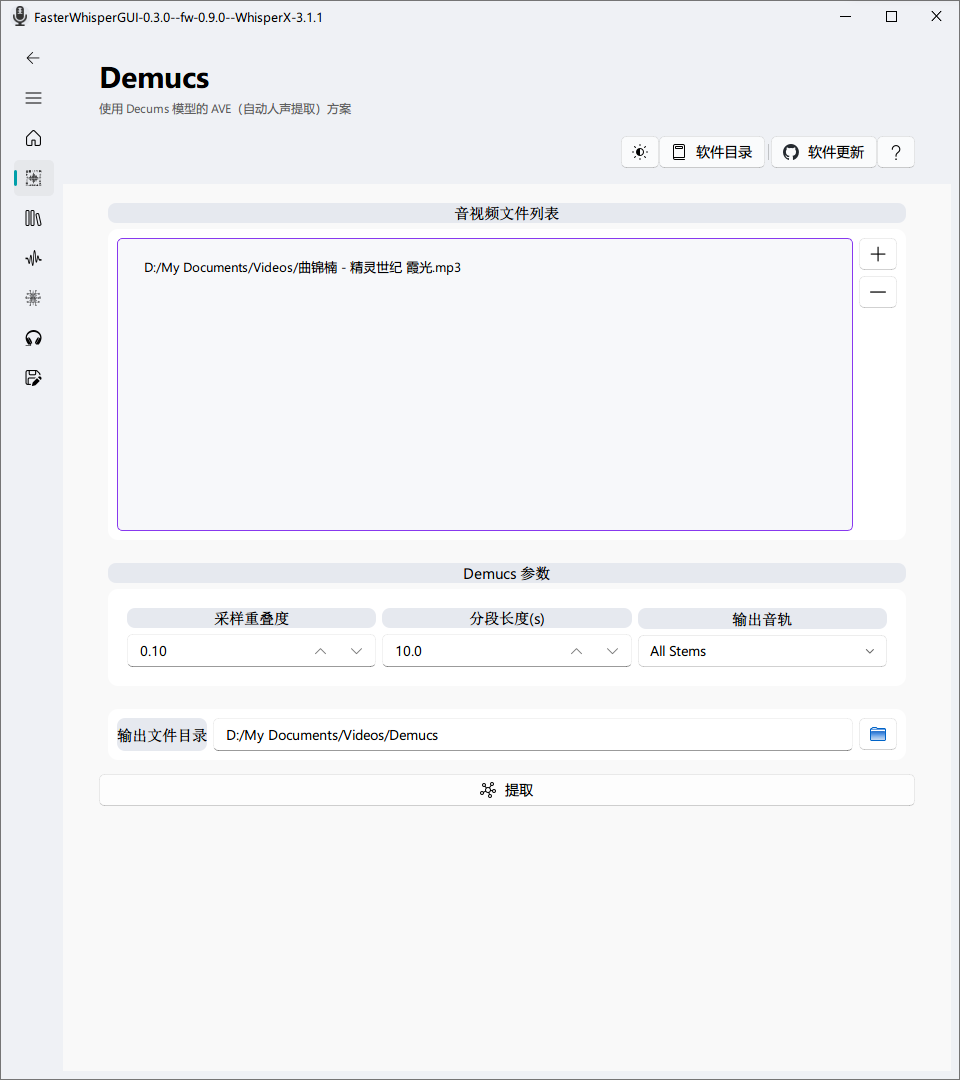This screenshot has width=960, height=1080.
Task: Open the 输出音轨 All Stems dropdown
Action: [762, 652]
